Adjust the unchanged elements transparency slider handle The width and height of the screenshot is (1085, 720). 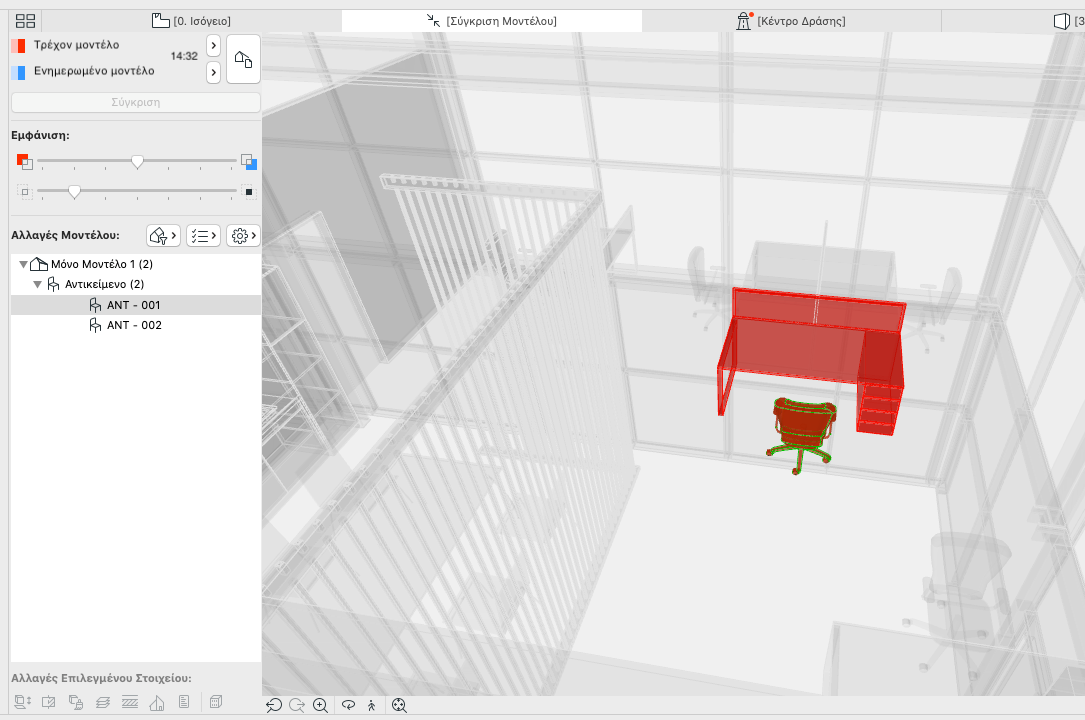[x=74, y=192]
